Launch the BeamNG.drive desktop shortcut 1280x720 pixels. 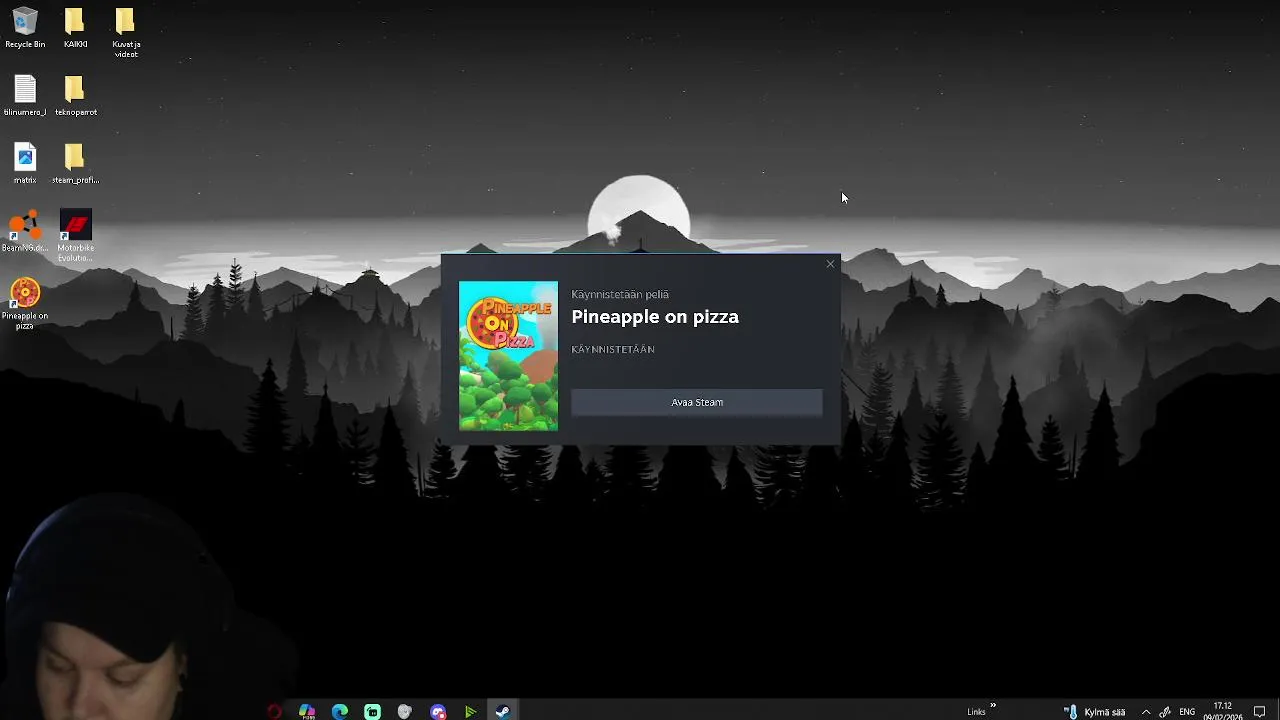pyautogui.click(x=25, y=231)
